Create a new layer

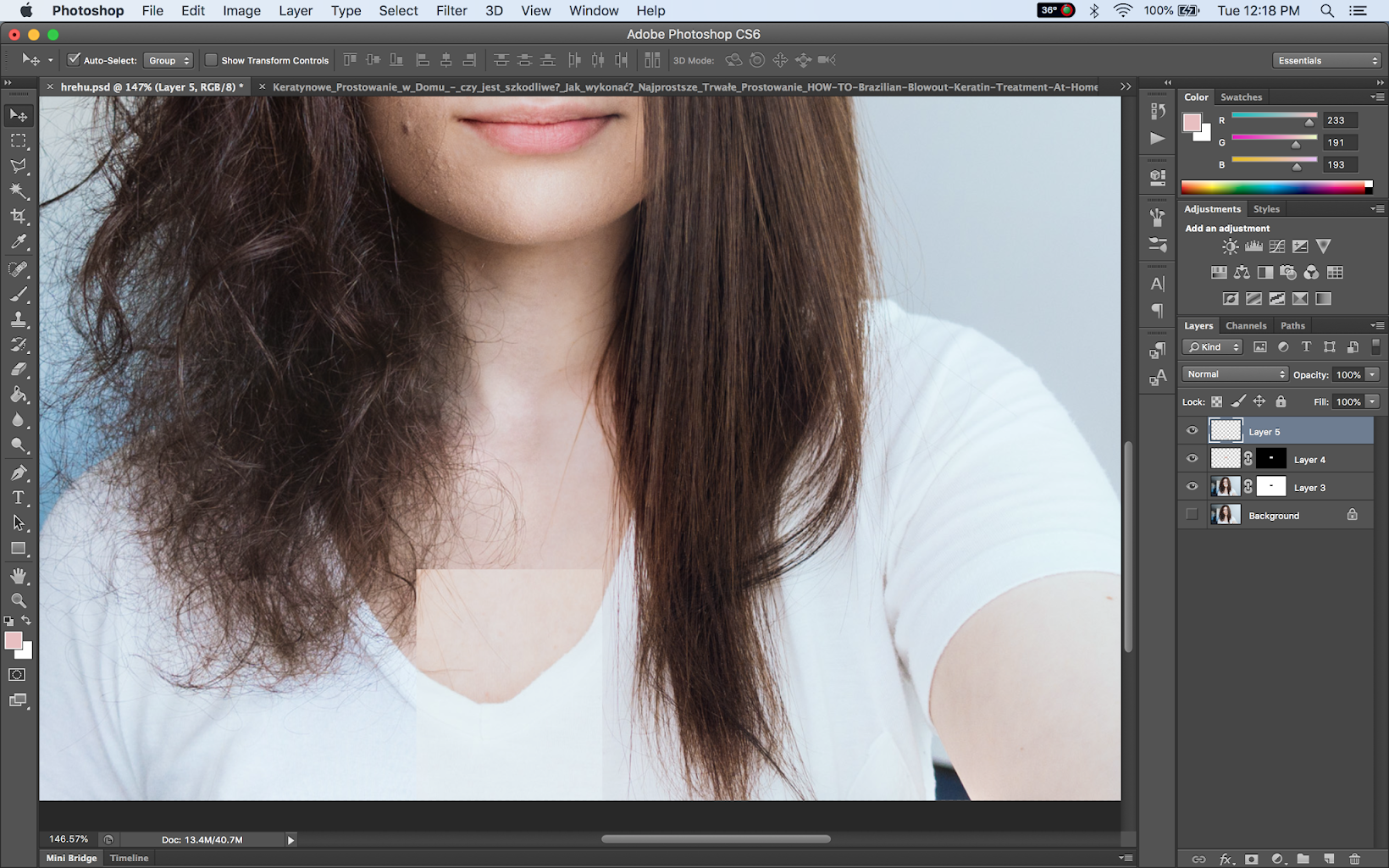click(1329, 859)
